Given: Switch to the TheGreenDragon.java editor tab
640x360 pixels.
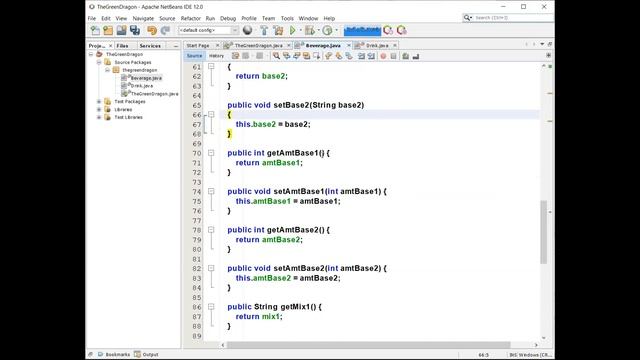Looking at the screenshot, I should 258,45.
